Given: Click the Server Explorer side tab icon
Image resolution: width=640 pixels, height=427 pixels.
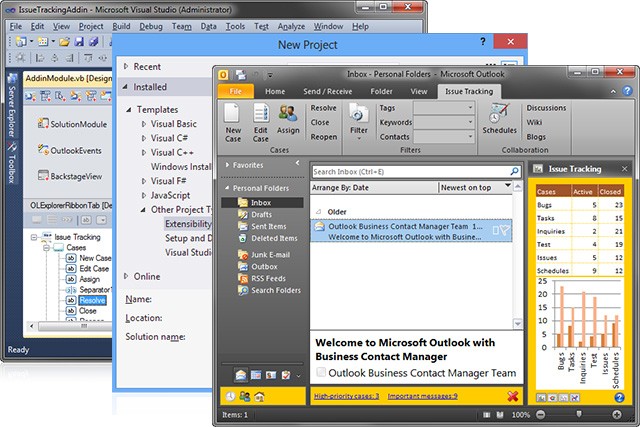Looking at the screenshot, I should 12,79.
